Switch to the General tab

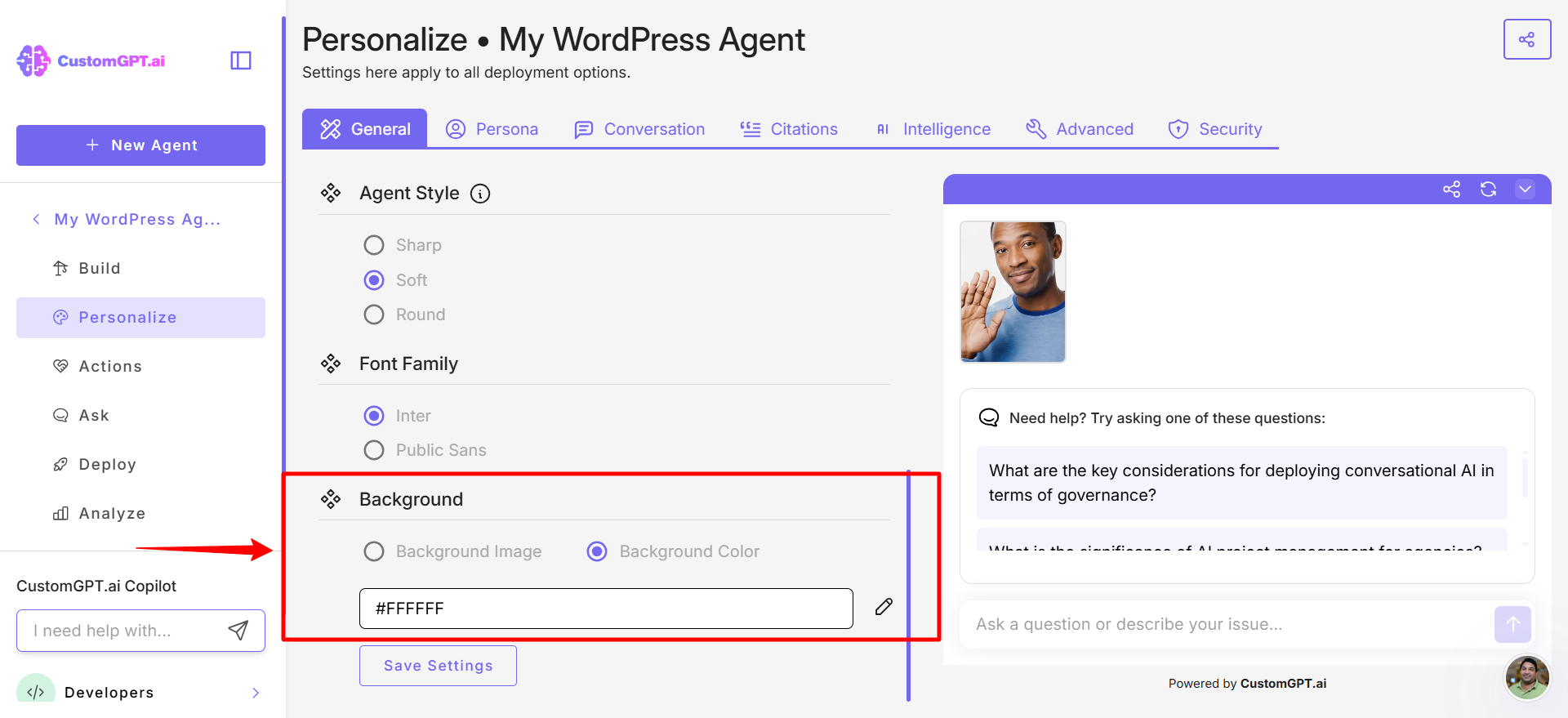tap(364, 129)
